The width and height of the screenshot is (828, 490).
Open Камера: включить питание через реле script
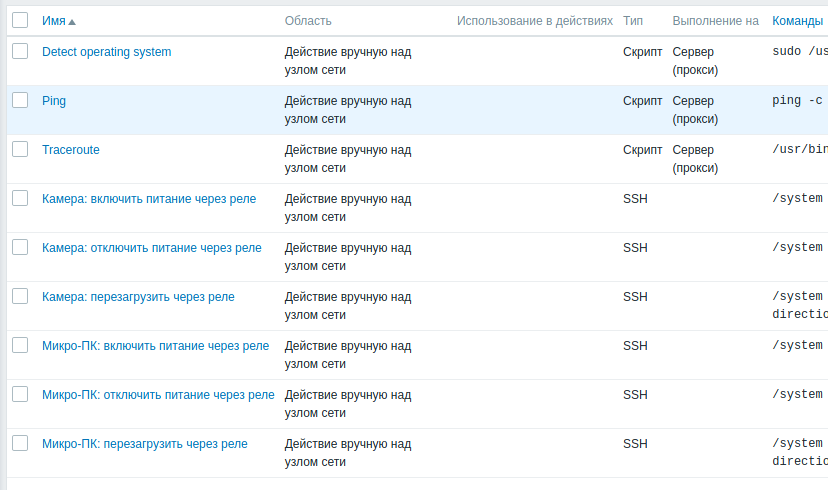[148, 199]
